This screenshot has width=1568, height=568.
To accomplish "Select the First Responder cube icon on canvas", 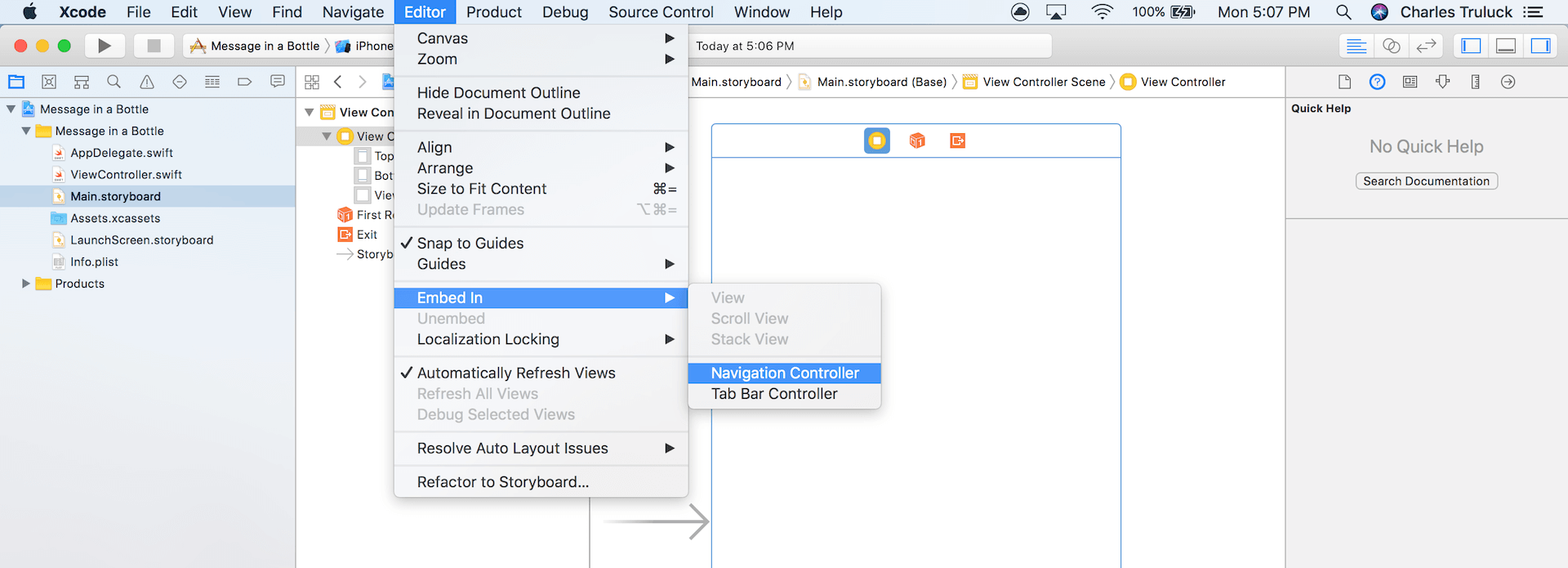I will (917, 141).
